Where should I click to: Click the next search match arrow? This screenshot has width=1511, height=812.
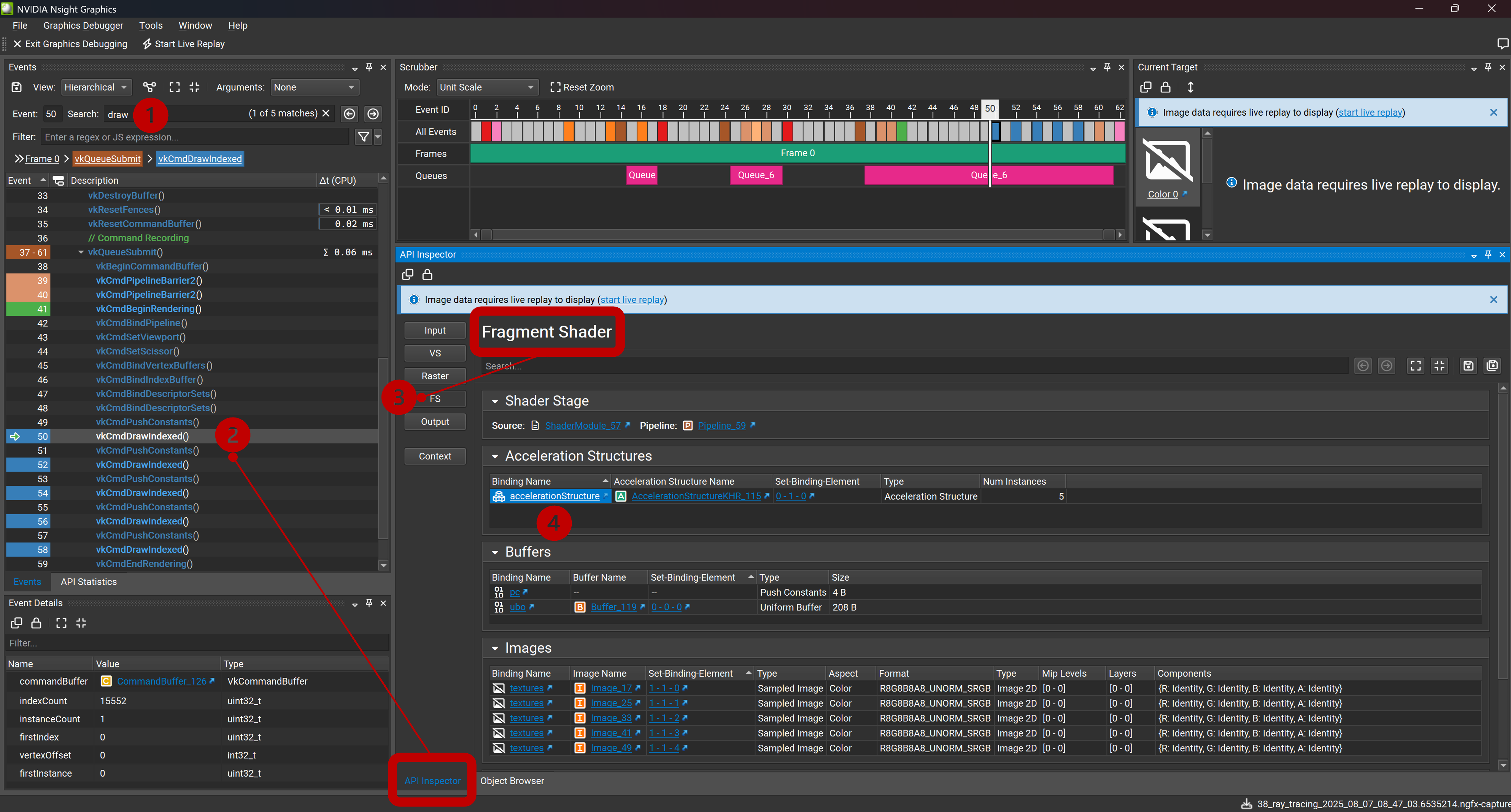coord(373,114)
